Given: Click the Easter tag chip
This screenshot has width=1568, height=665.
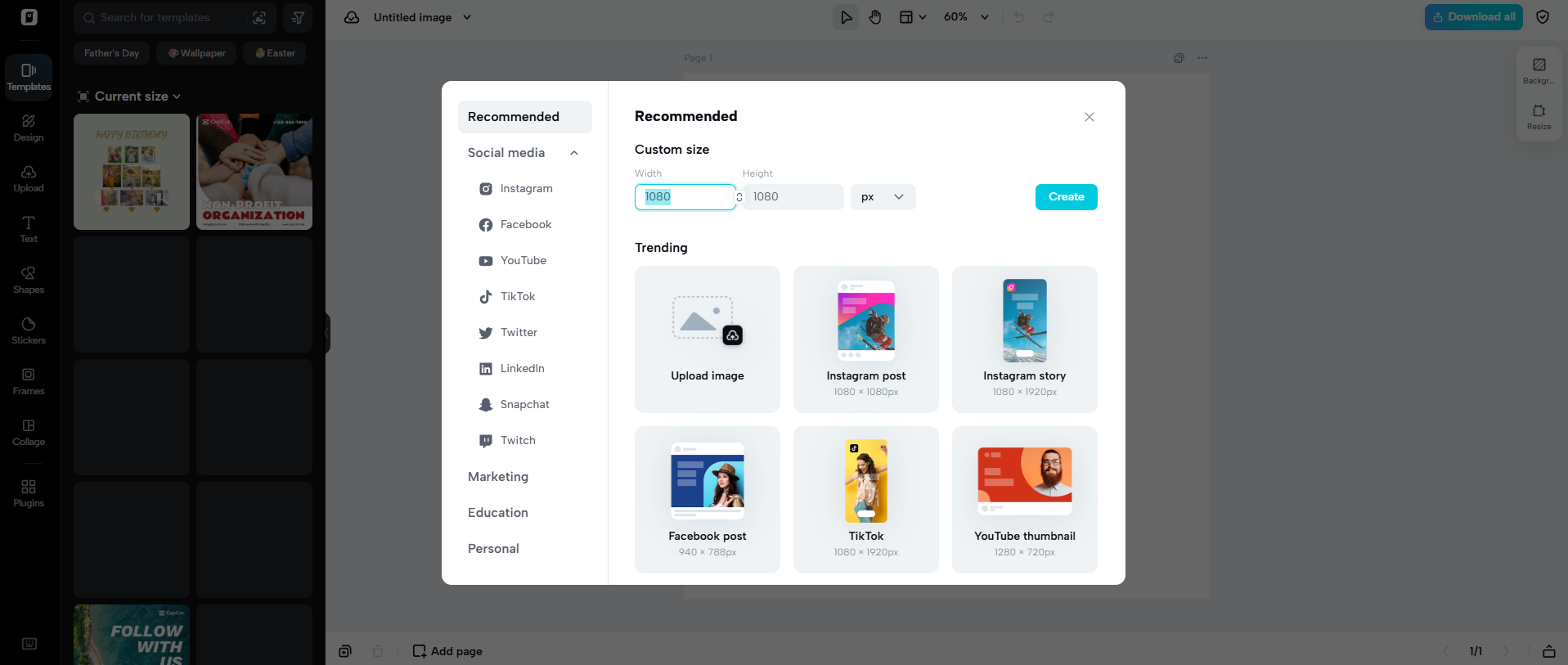Looking at the screenshot, I should click(275, 53).
